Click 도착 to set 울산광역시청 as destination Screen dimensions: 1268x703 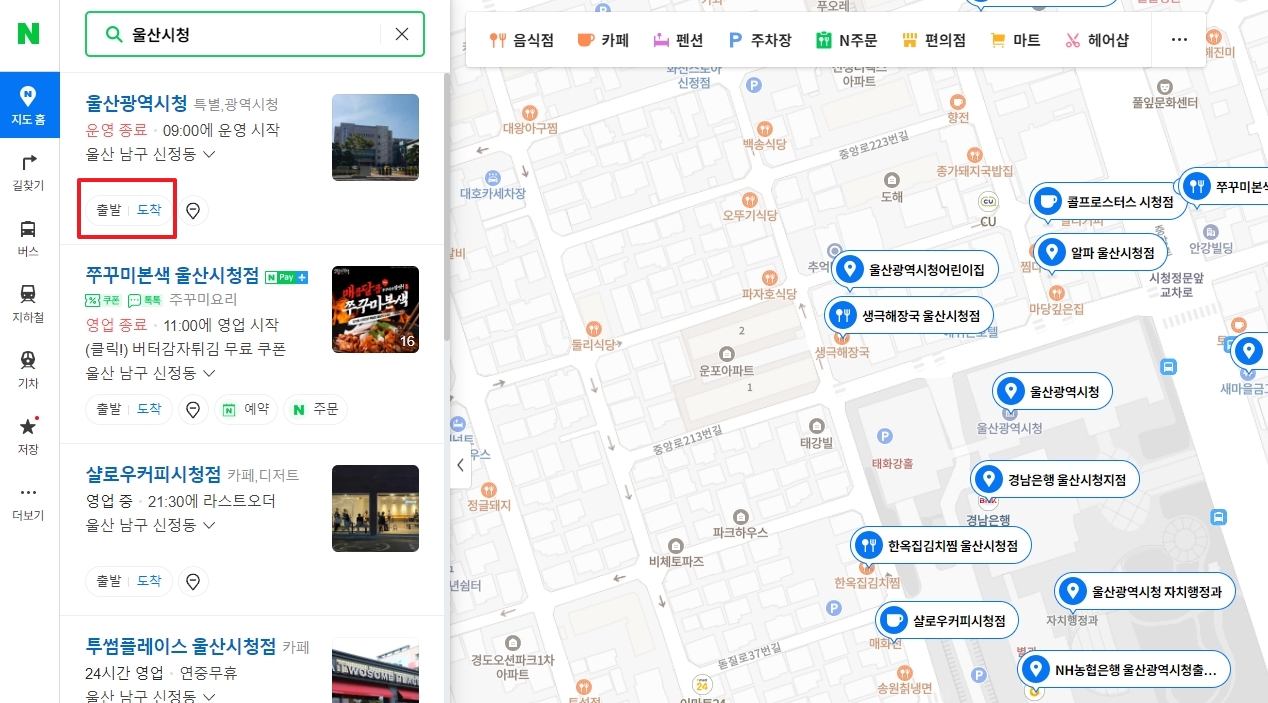click(x=149, y=210)
